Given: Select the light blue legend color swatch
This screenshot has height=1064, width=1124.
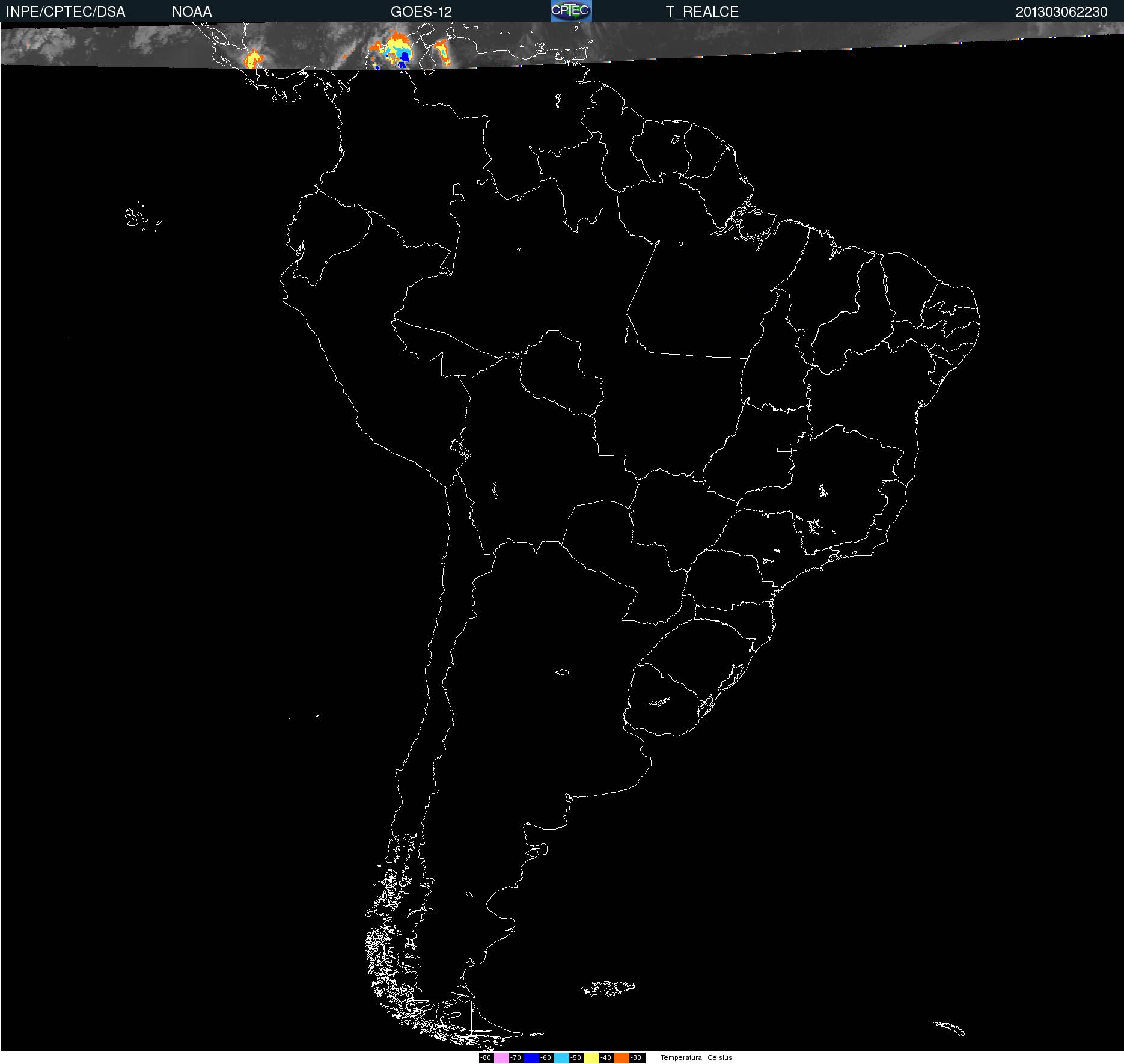Looking at the screenshot, I should click(x=561, y=1058).
